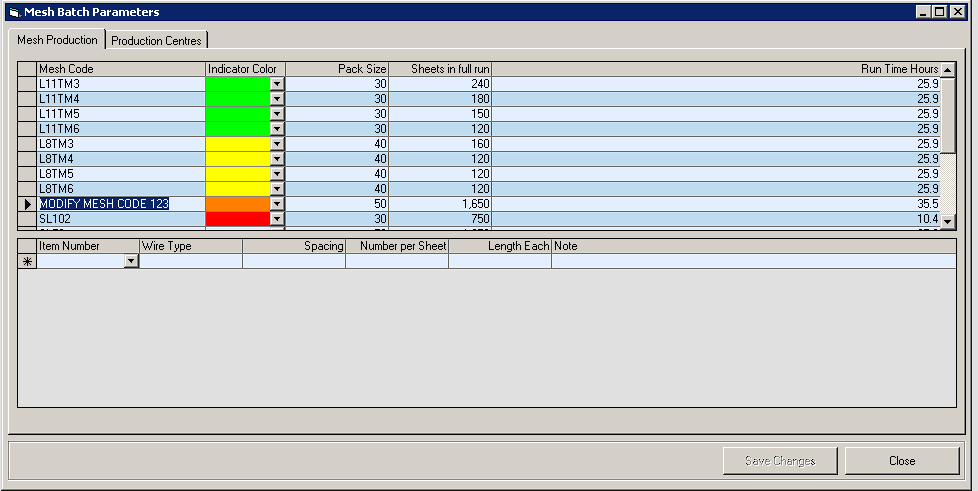Switch to the Production Centres tab

[x=156, y=41]
